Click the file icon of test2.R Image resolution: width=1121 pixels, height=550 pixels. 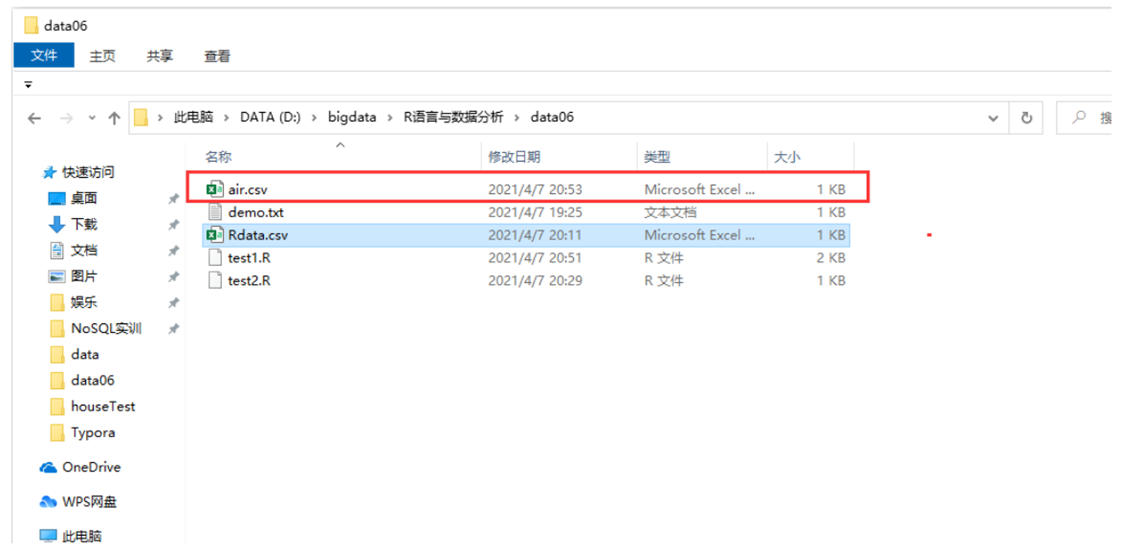(214, 280)
